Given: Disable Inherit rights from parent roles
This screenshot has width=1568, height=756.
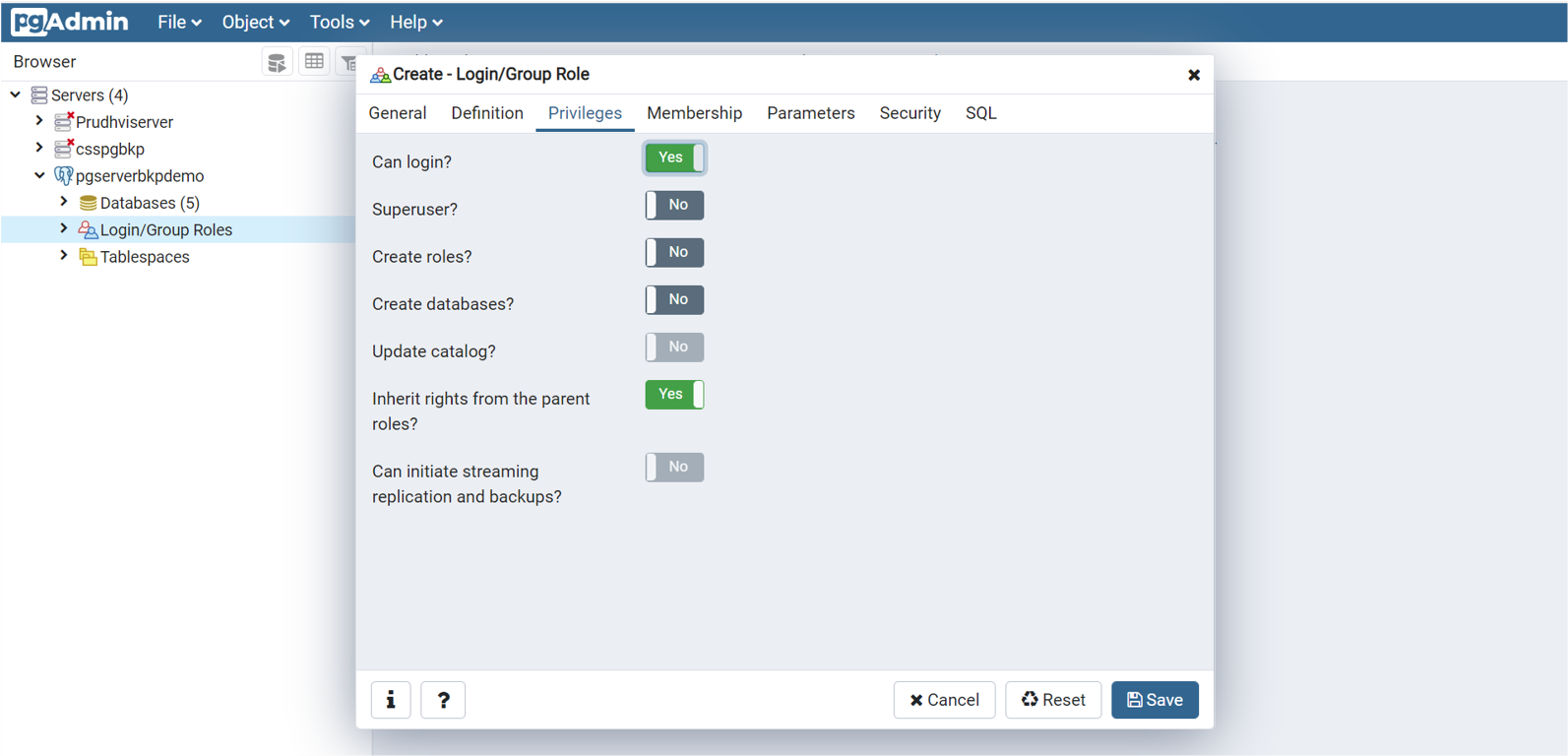Looking at the screenshot, I should (674, 395).
